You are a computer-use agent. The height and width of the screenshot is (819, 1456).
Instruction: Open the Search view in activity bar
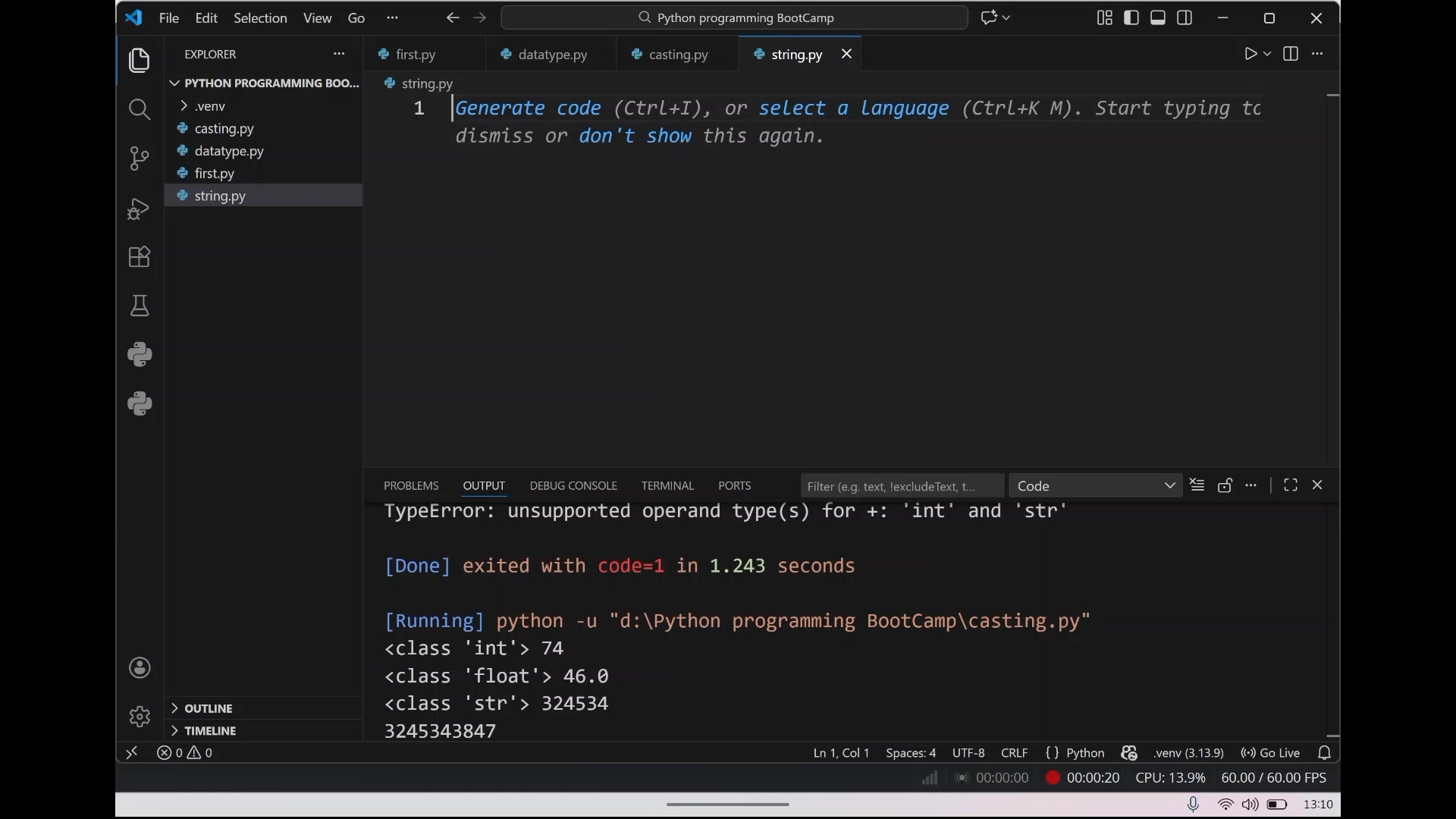[x=140, y=110]
